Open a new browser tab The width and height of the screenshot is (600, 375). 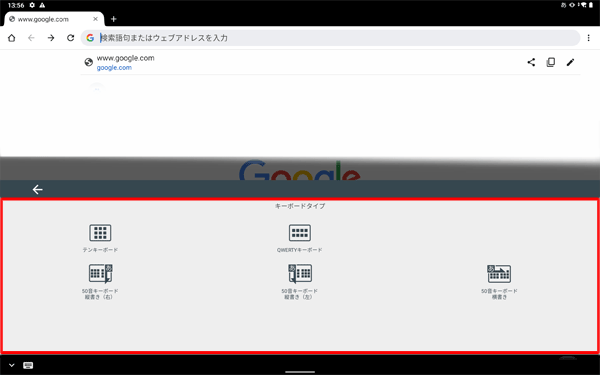(x=114, y=19)
